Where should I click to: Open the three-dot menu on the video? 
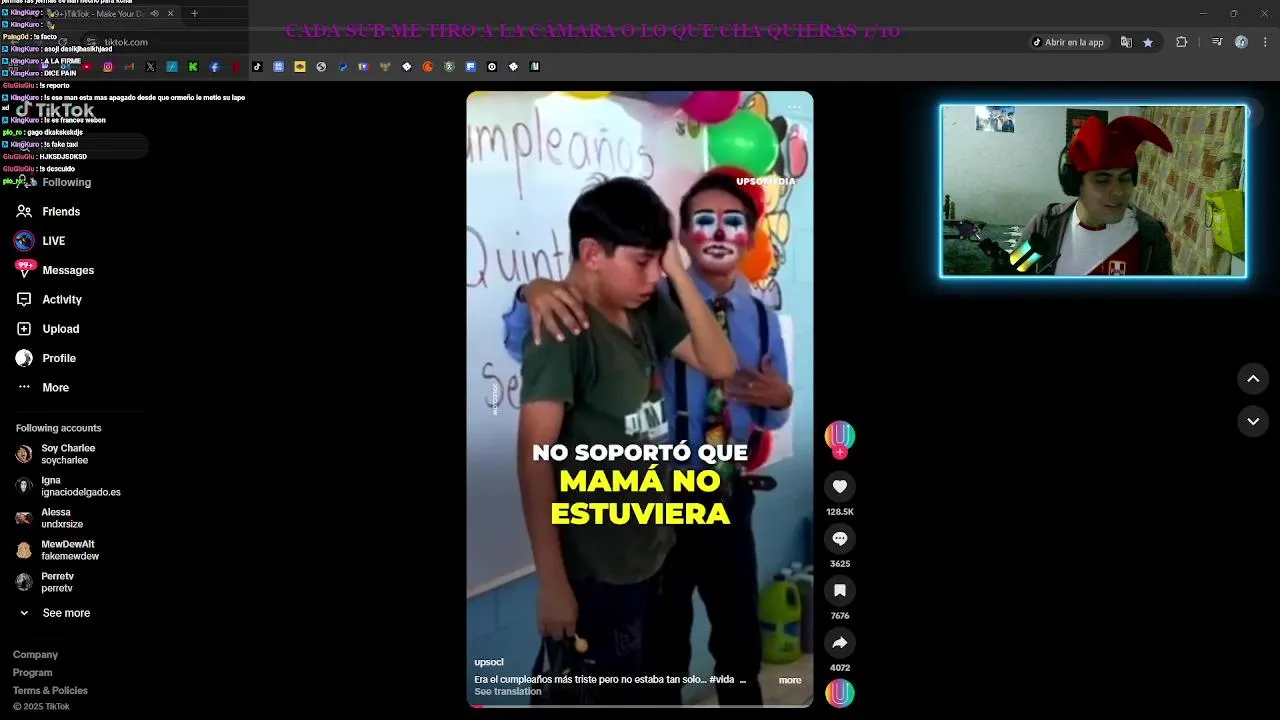794,107
